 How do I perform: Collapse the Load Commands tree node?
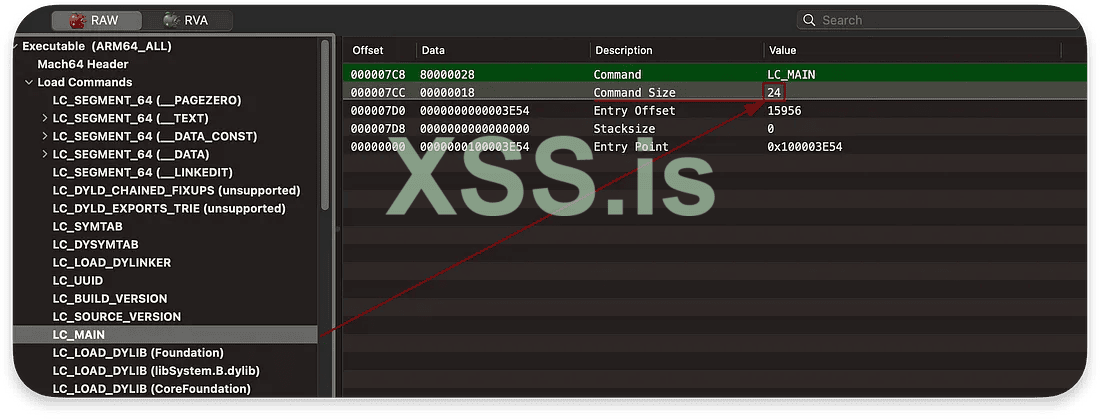29,82
